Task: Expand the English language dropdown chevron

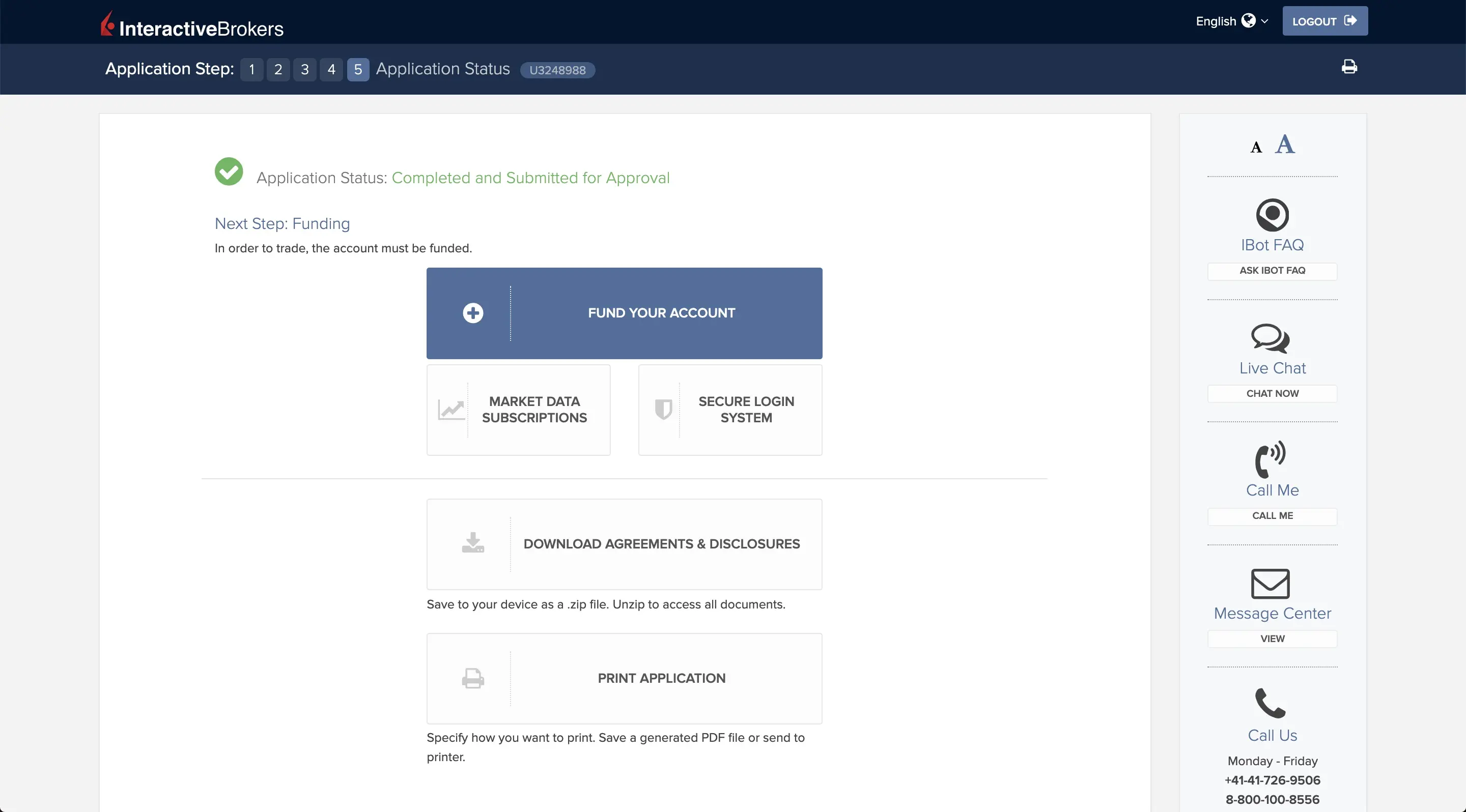Action: [1264, 21]
